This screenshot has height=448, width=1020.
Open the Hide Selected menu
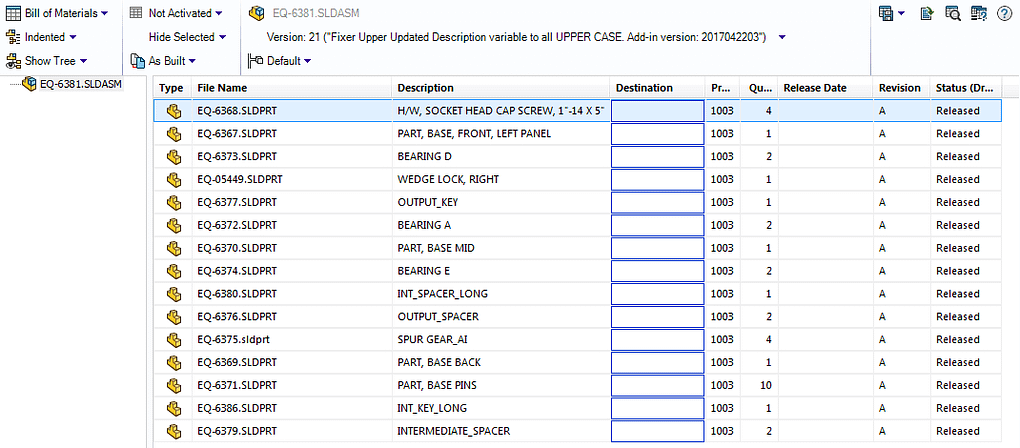tap(187, 37)
